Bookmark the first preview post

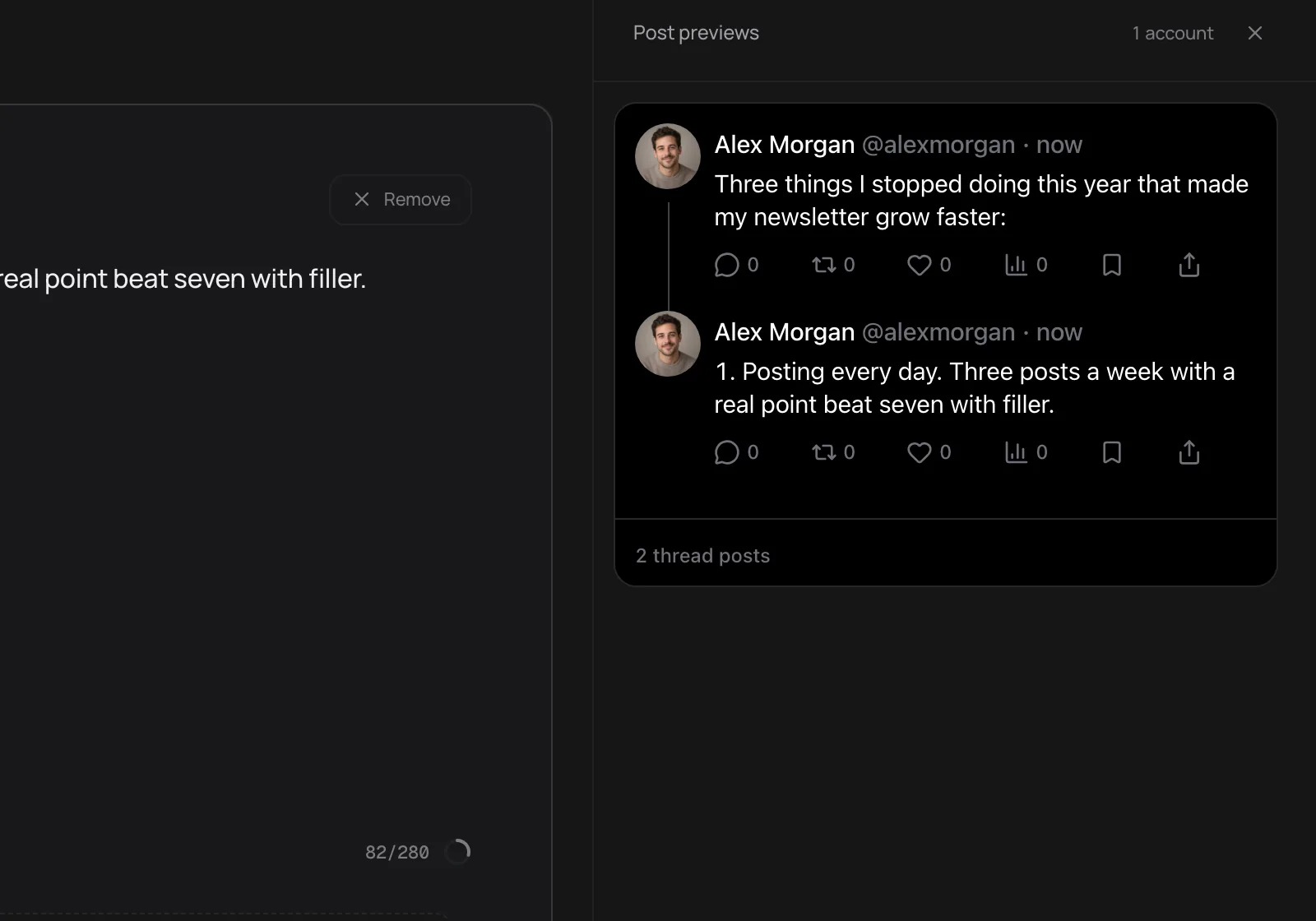coord(1111,265)
